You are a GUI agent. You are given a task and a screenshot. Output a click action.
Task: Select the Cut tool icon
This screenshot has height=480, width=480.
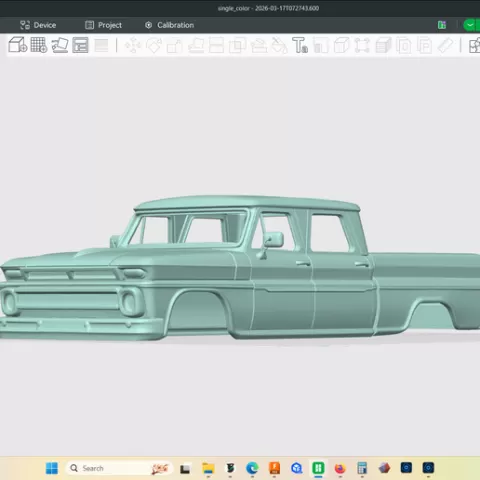click(216, 45)
